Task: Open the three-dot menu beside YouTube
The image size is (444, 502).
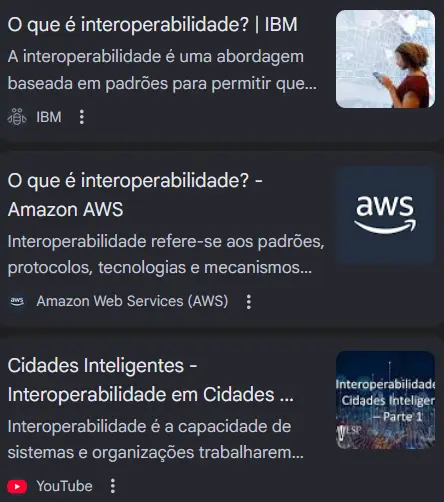Action: click(x=113, y=486)
